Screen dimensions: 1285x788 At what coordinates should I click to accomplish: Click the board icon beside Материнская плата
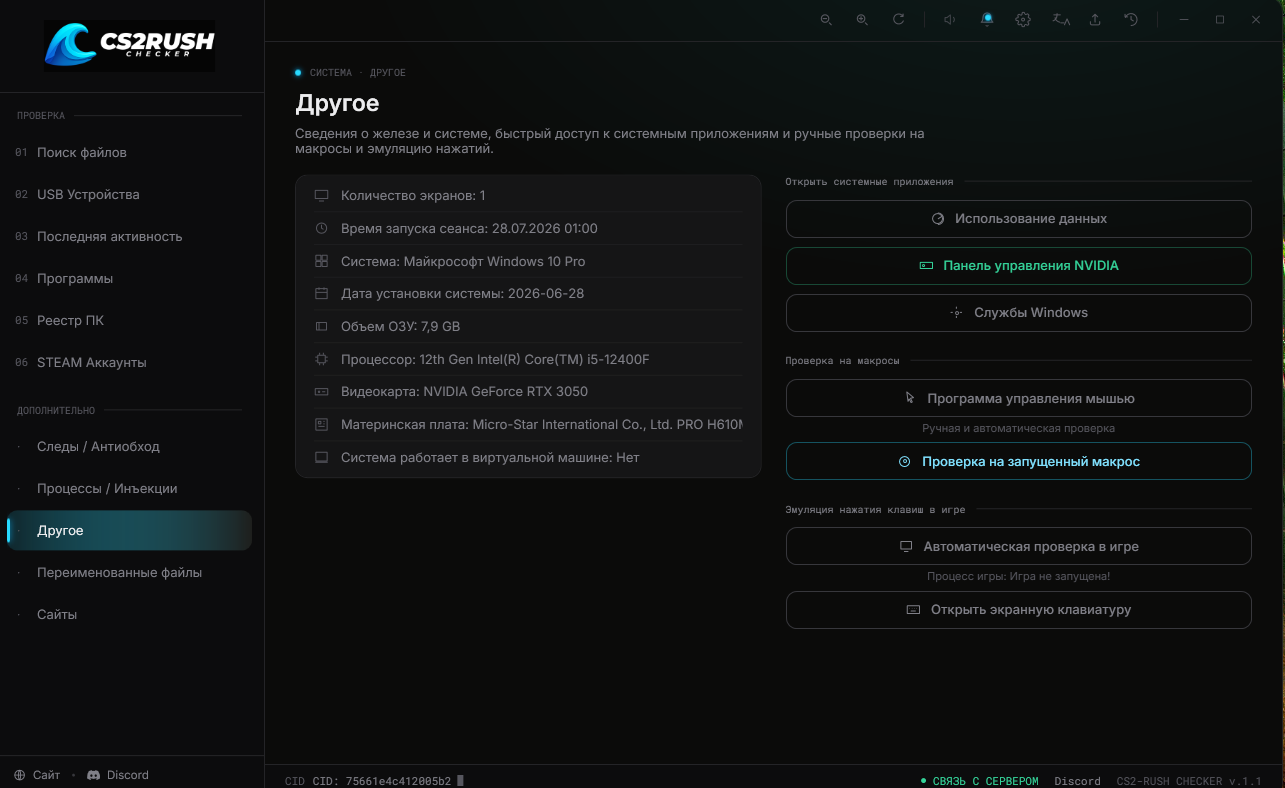[321, 425]
